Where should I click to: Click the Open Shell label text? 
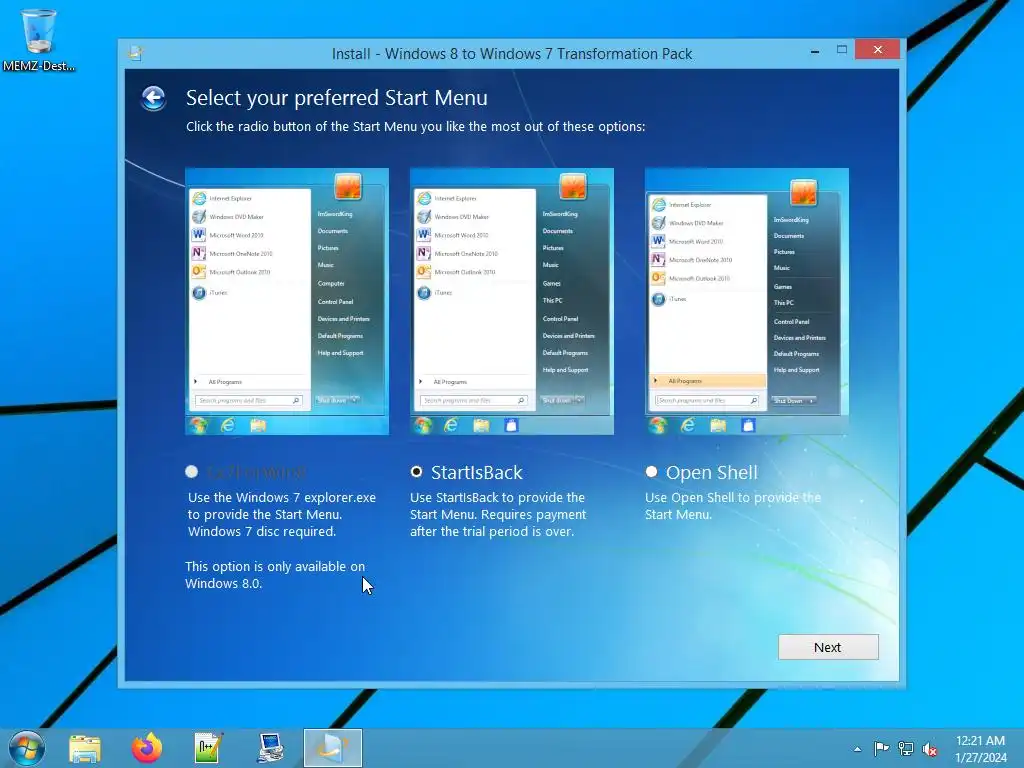[712, 472]
